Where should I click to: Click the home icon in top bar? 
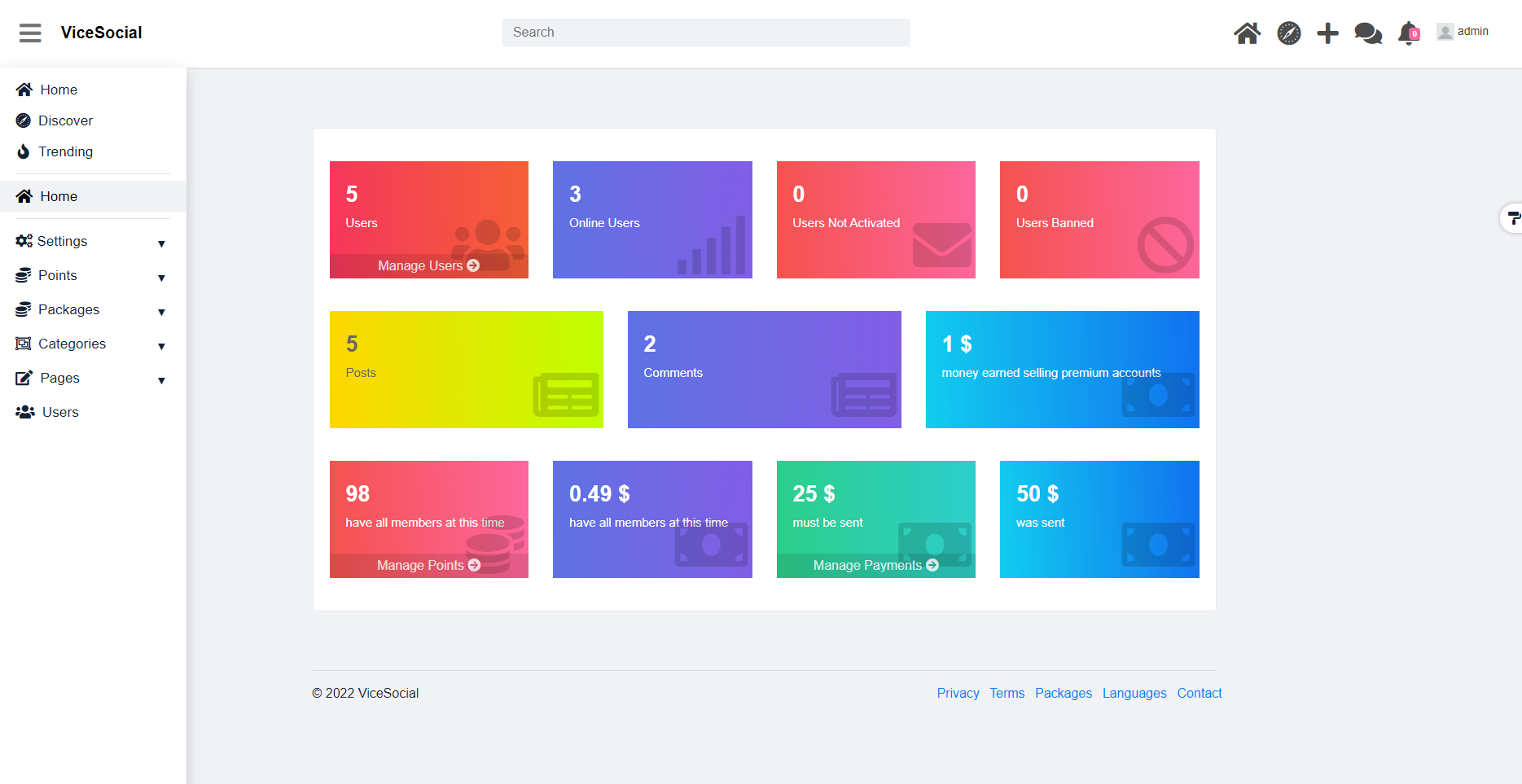1247,33
